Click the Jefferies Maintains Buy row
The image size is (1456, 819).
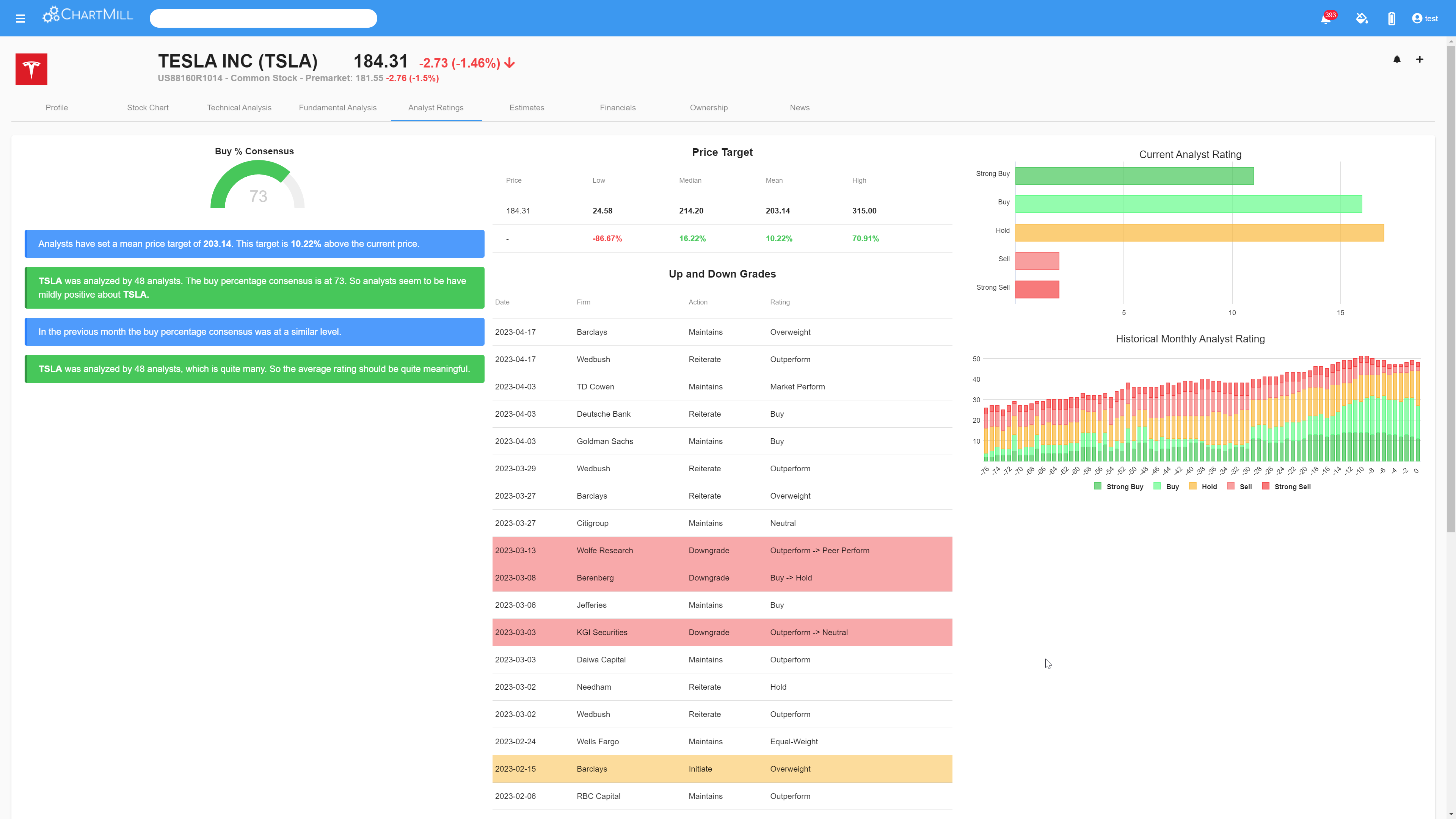[x=722, y=606]
